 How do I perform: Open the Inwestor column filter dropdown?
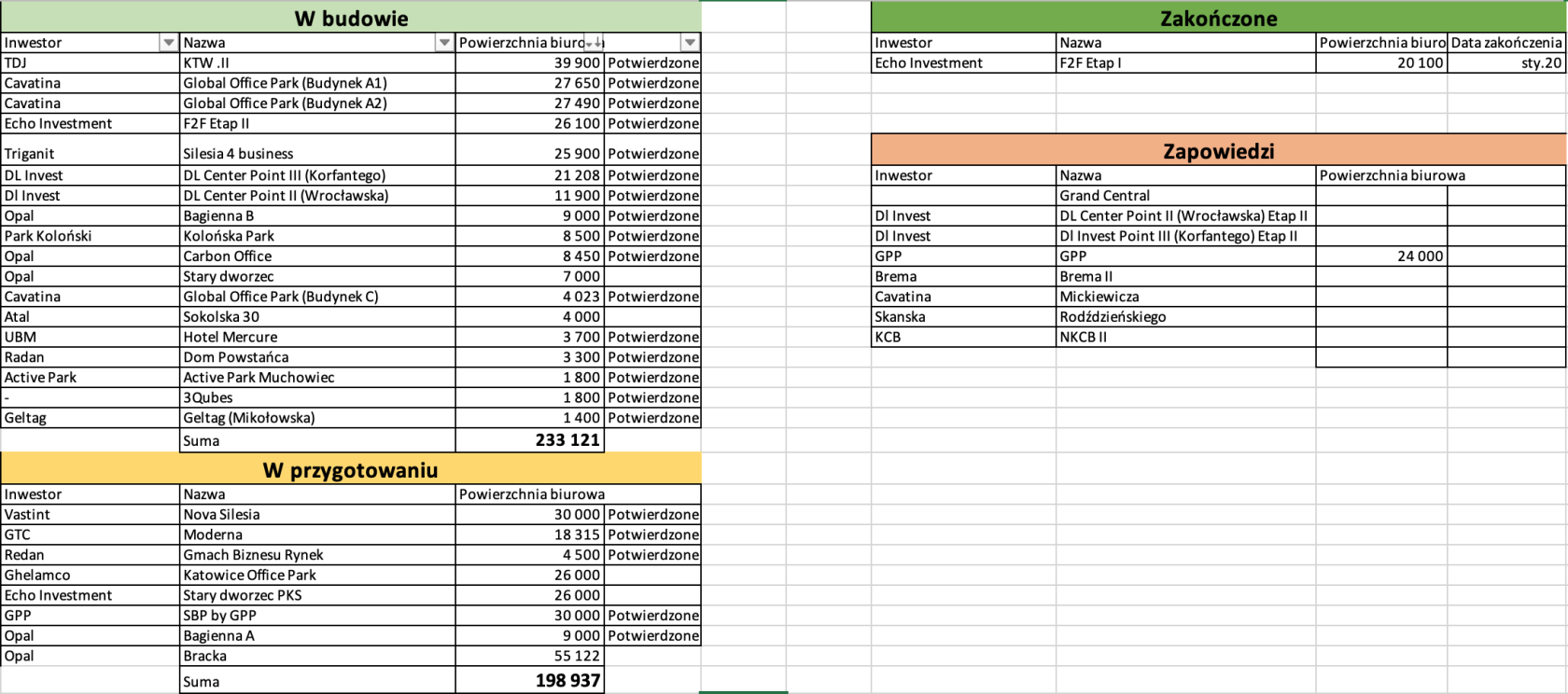(x=168, y=43)
